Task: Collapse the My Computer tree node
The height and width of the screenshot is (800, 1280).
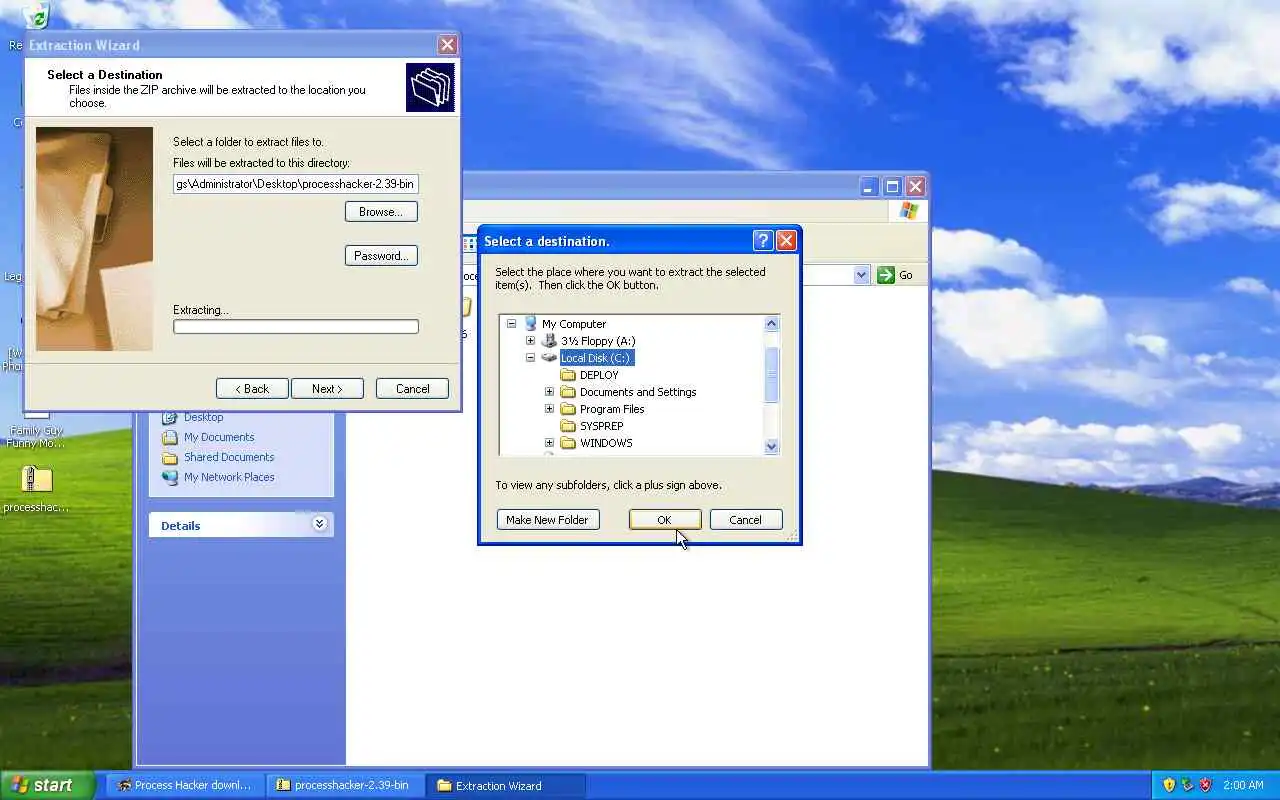Action: click(511, 324)
